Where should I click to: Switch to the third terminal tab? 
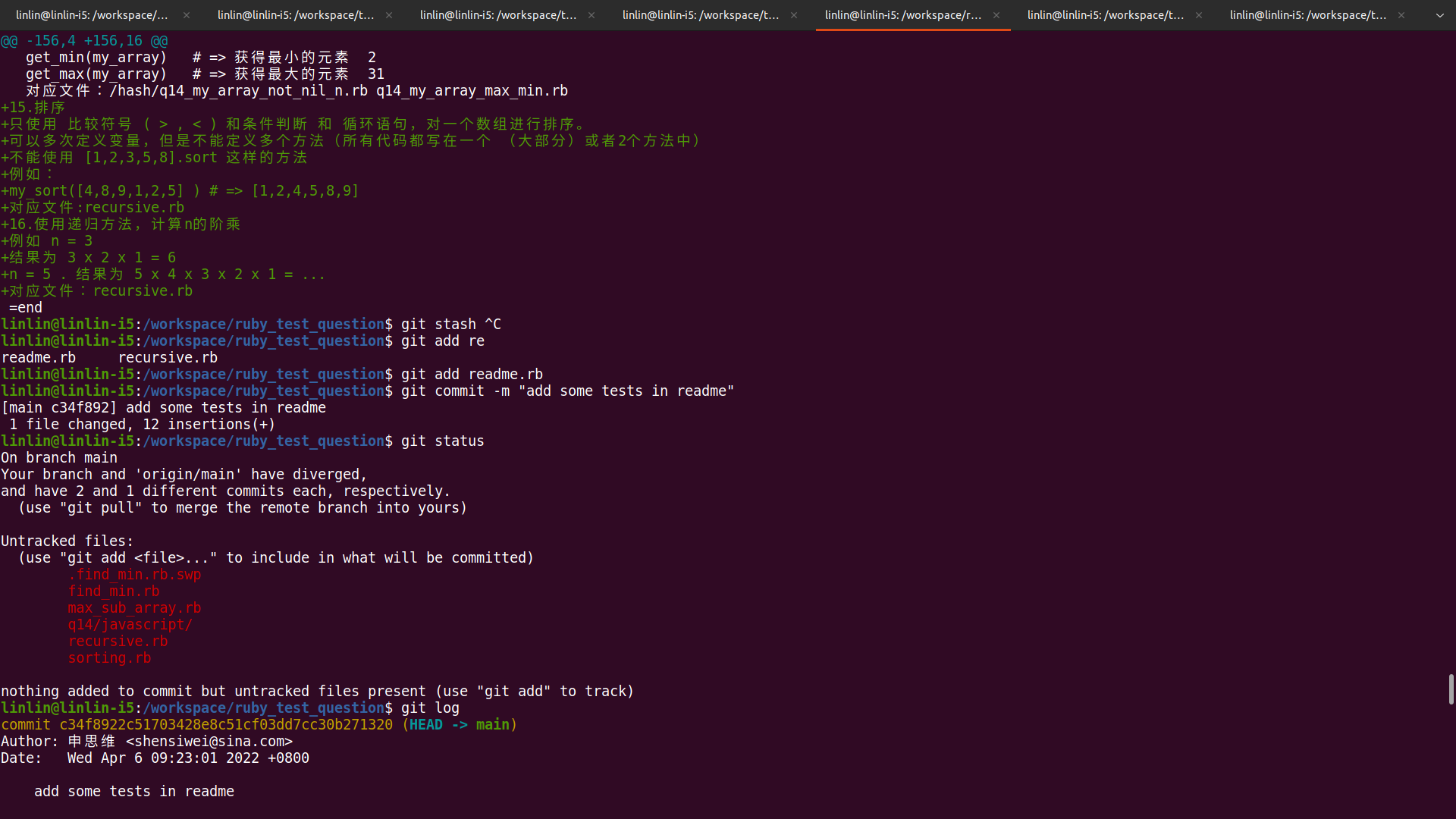(x=498, y=15)
